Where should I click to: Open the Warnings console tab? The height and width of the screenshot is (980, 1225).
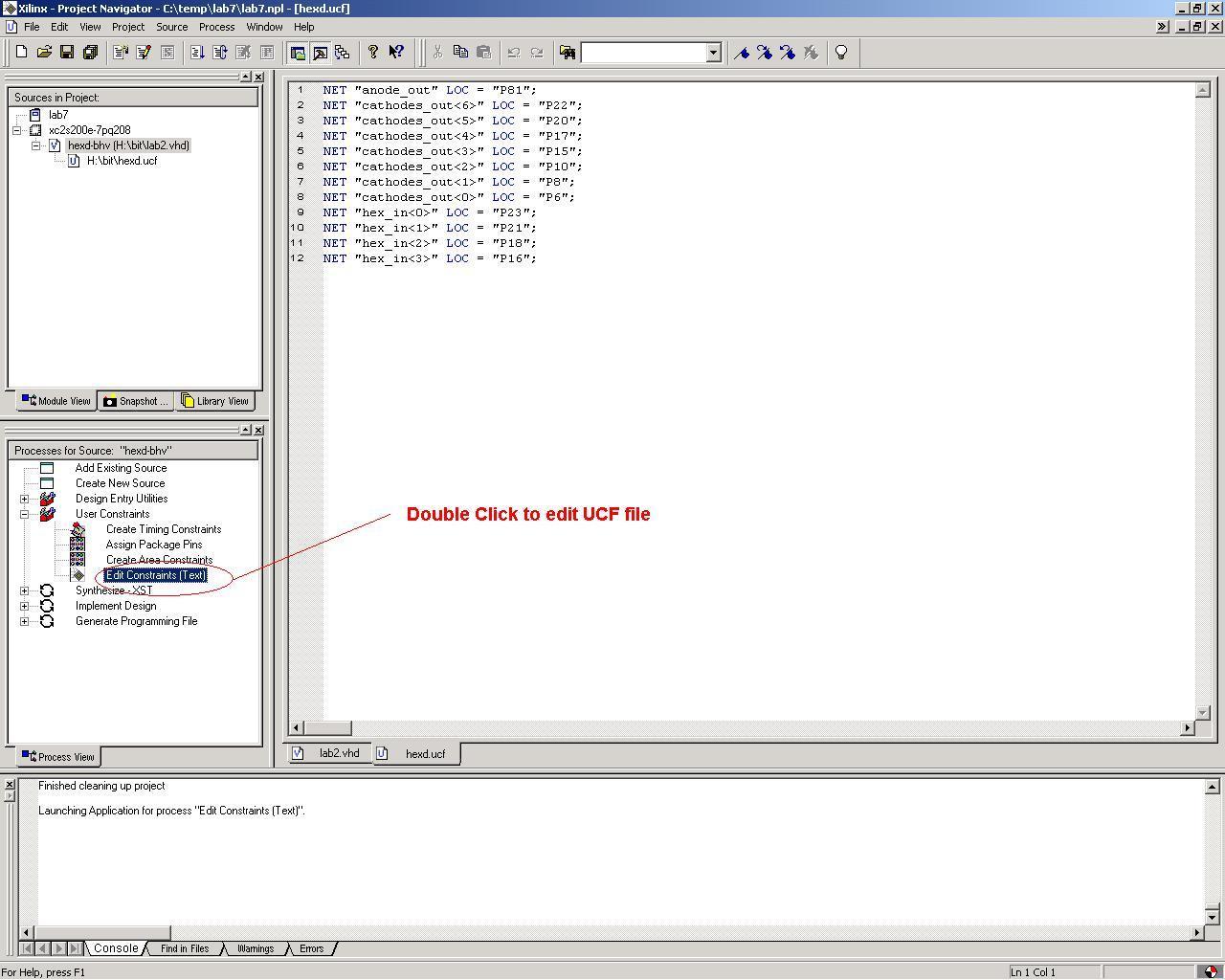pos(256,948)
